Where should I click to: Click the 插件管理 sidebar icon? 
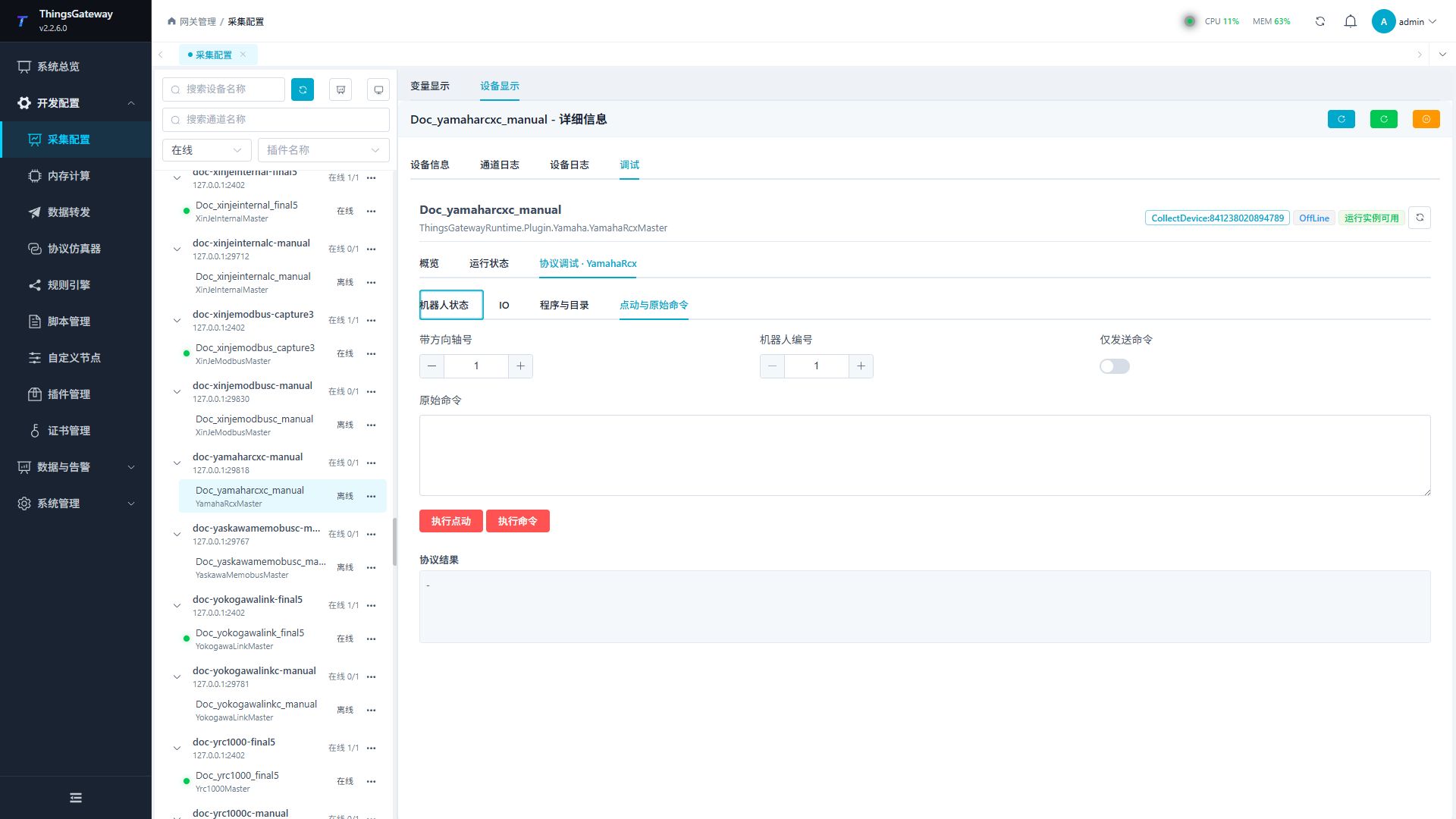35,394
